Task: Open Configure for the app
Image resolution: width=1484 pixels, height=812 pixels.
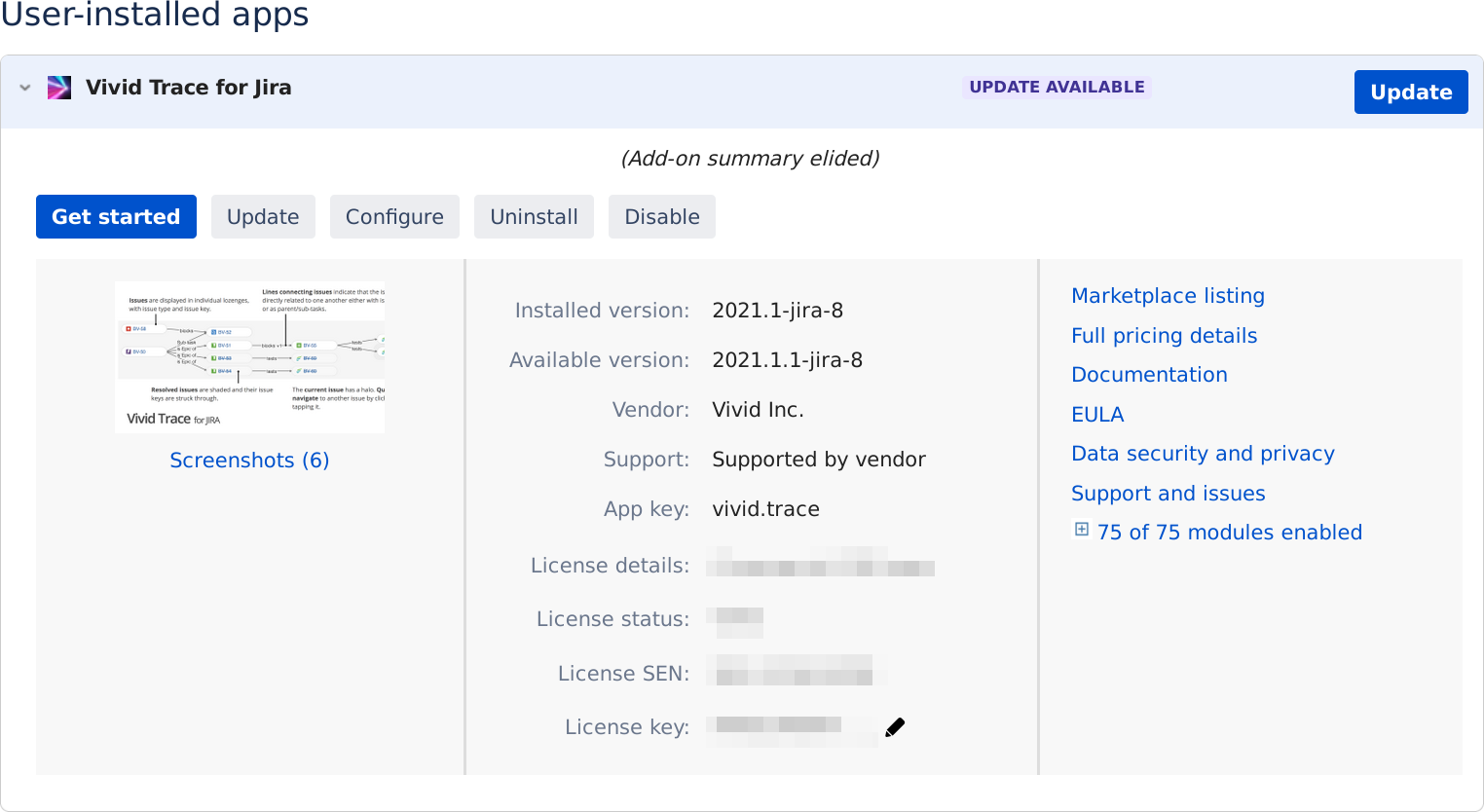Action: point(394,216)
